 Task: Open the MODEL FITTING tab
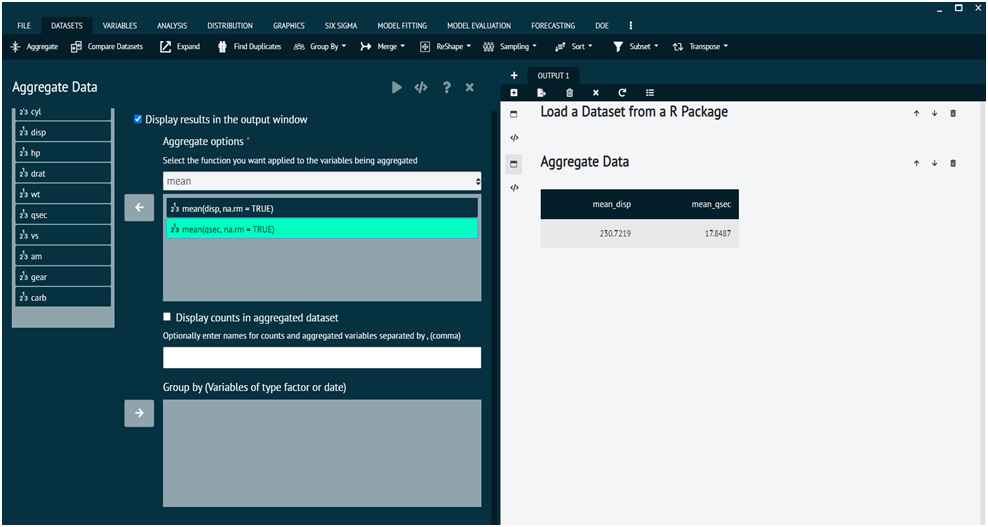(x=404, y=25)
